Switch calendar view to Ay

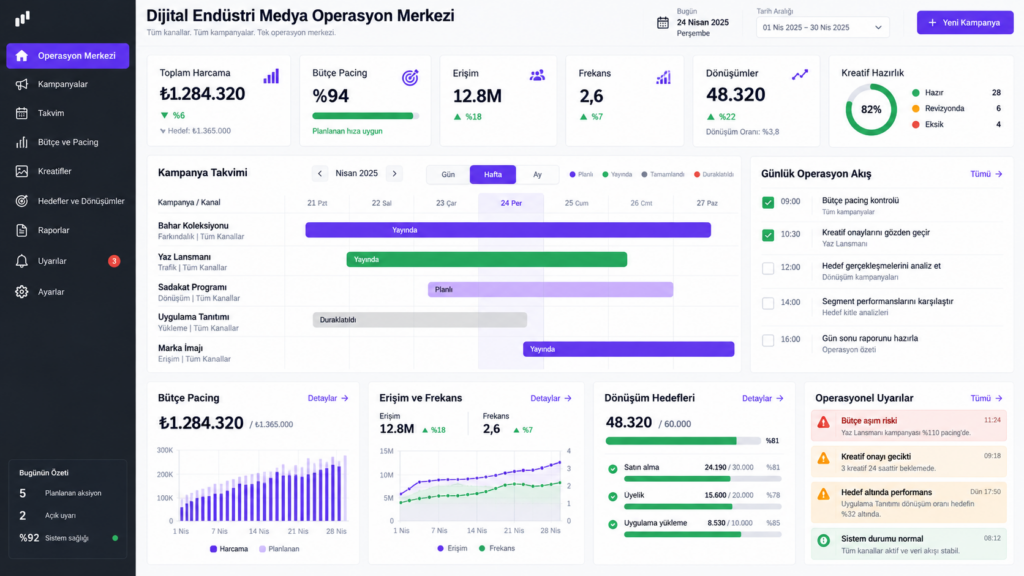tap(537, 174)
